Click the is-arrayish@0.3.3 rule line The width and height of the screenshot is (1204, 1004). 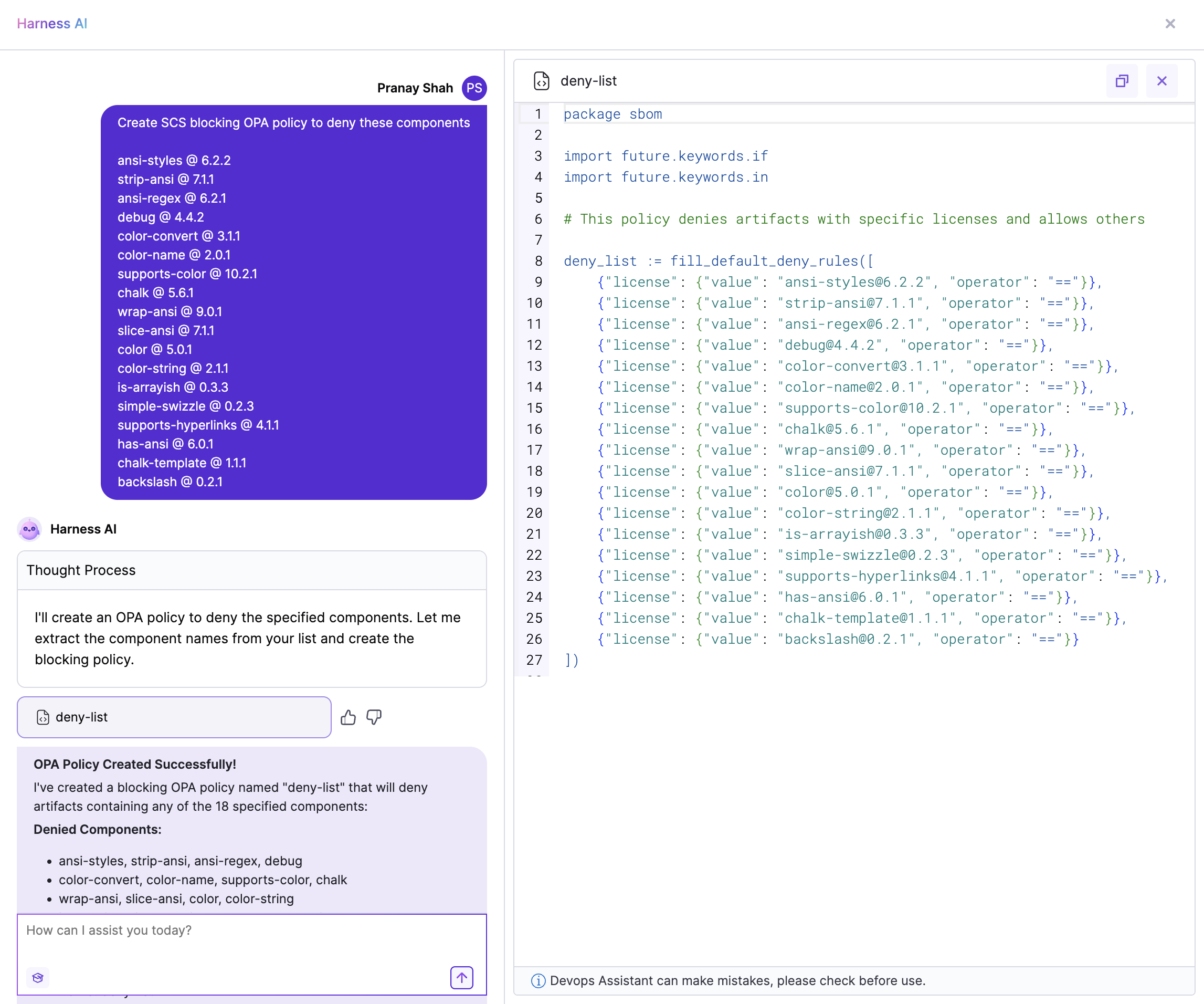(x=849, y=534)
